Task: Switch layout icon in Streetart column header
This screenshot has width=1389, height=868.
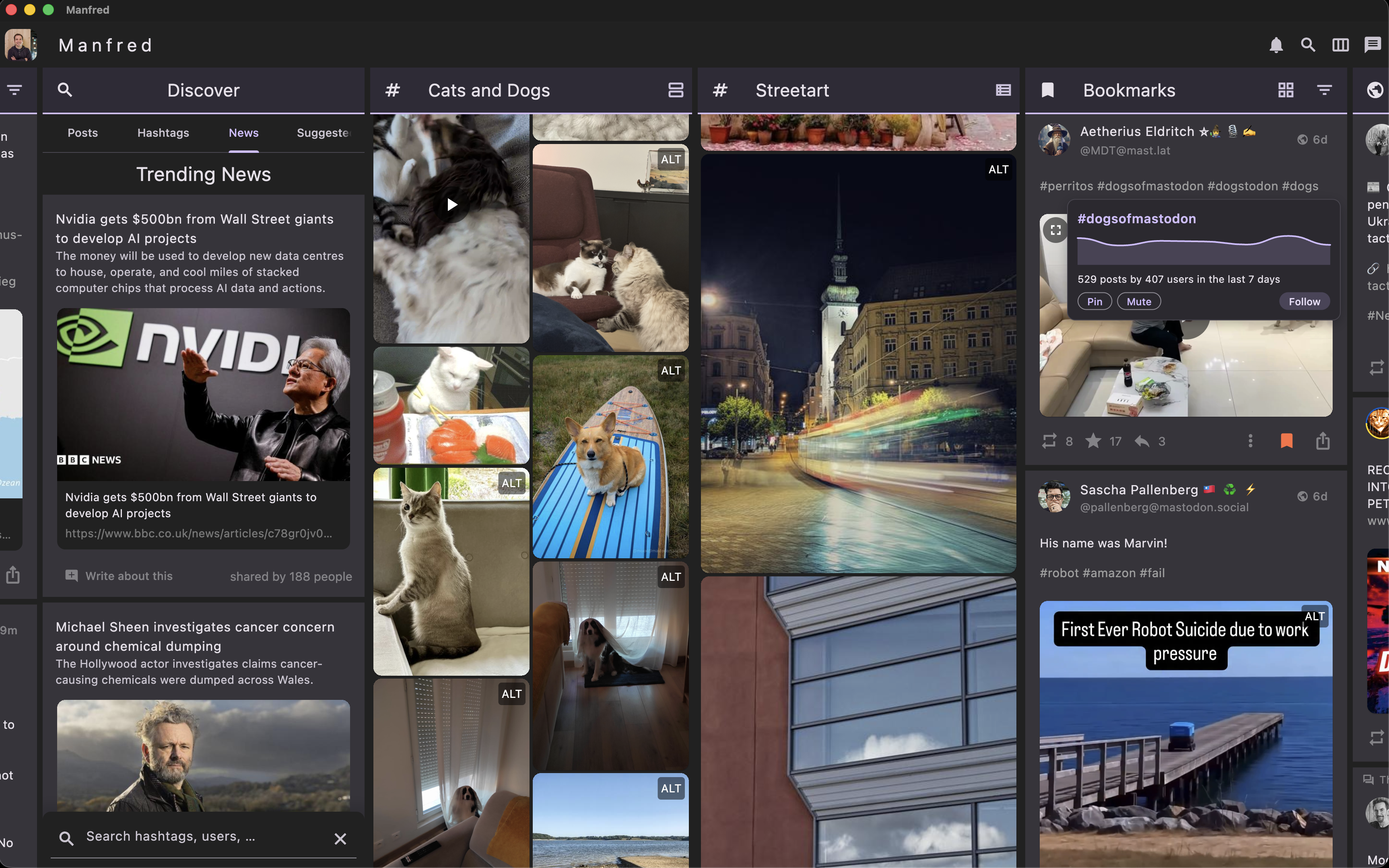Action: point(1003,90)
